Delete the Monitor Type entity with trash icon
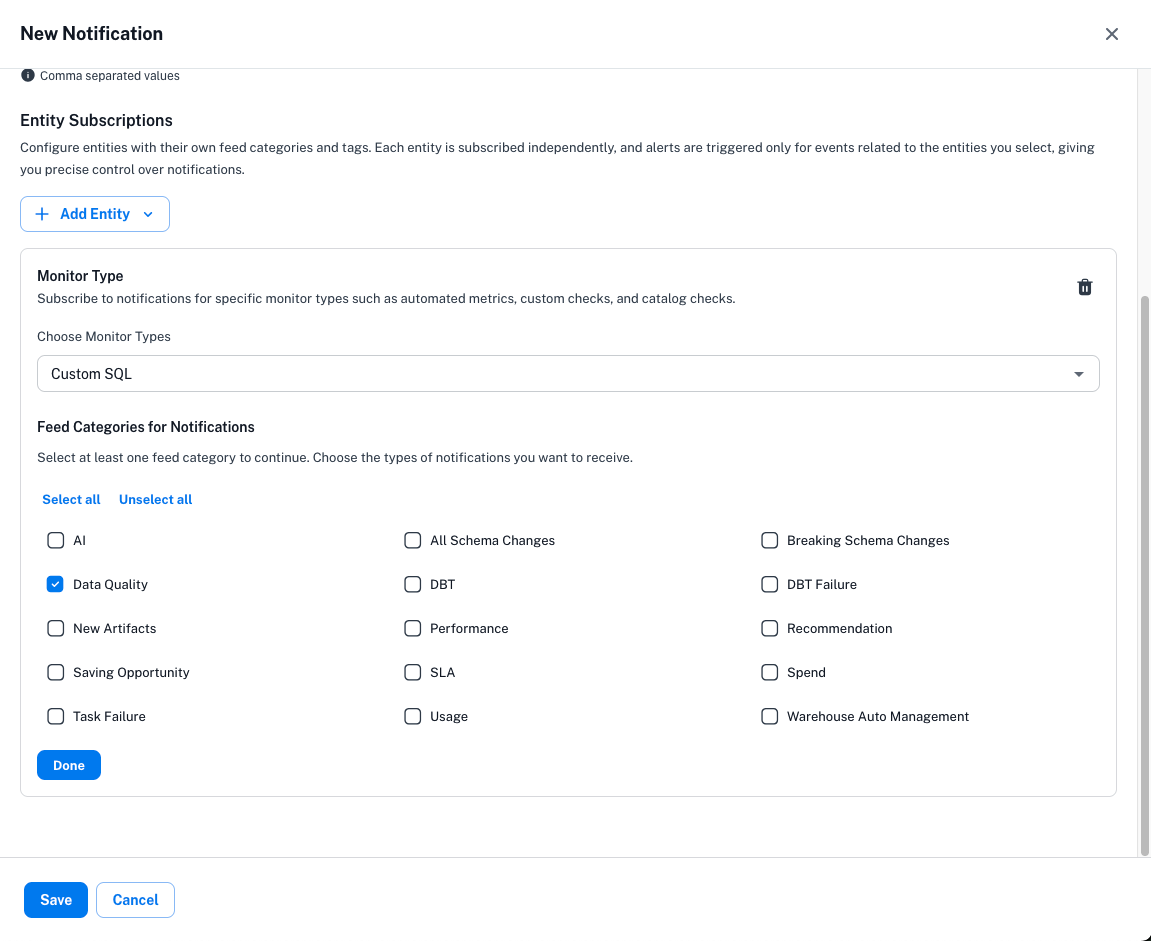The image size is (1151, 941). pyautogui.click(x=1084, y=288)
